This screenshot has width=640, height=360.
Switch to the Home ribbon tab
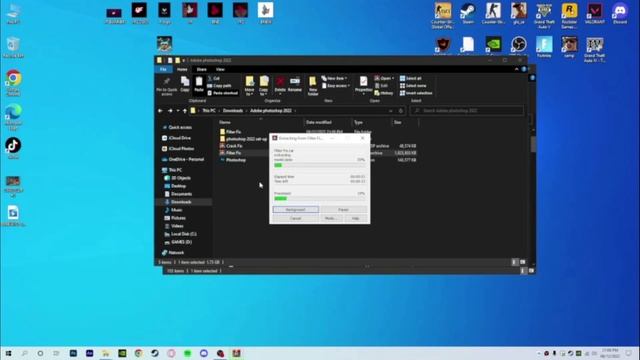(182, 69)
